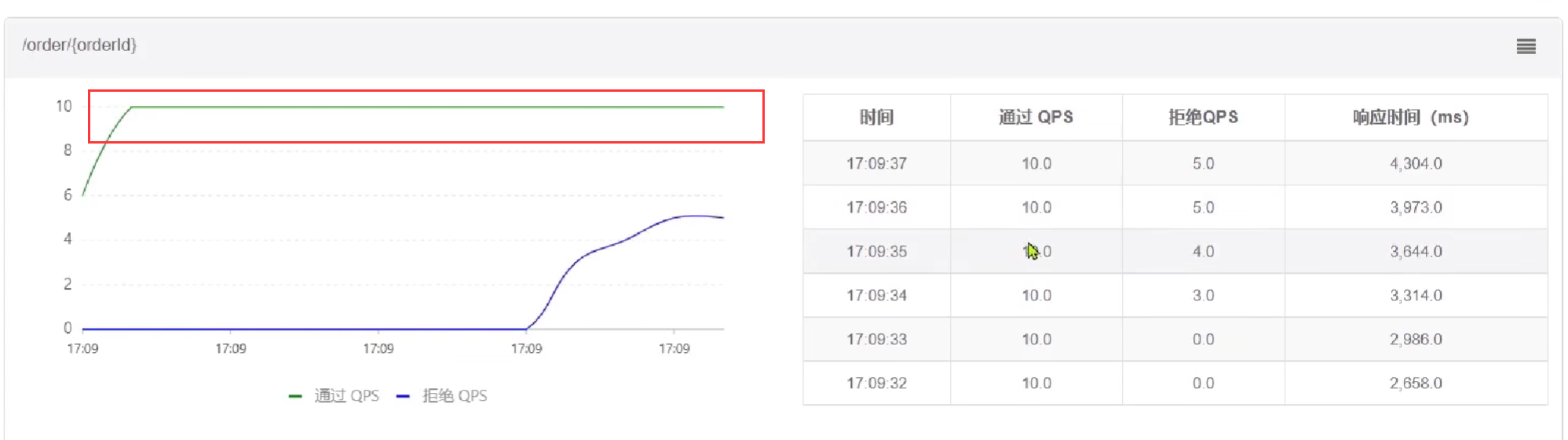Select the 17:09:34 row time
This screenshot has width=1568, height=440.
(x=876, y=296)
